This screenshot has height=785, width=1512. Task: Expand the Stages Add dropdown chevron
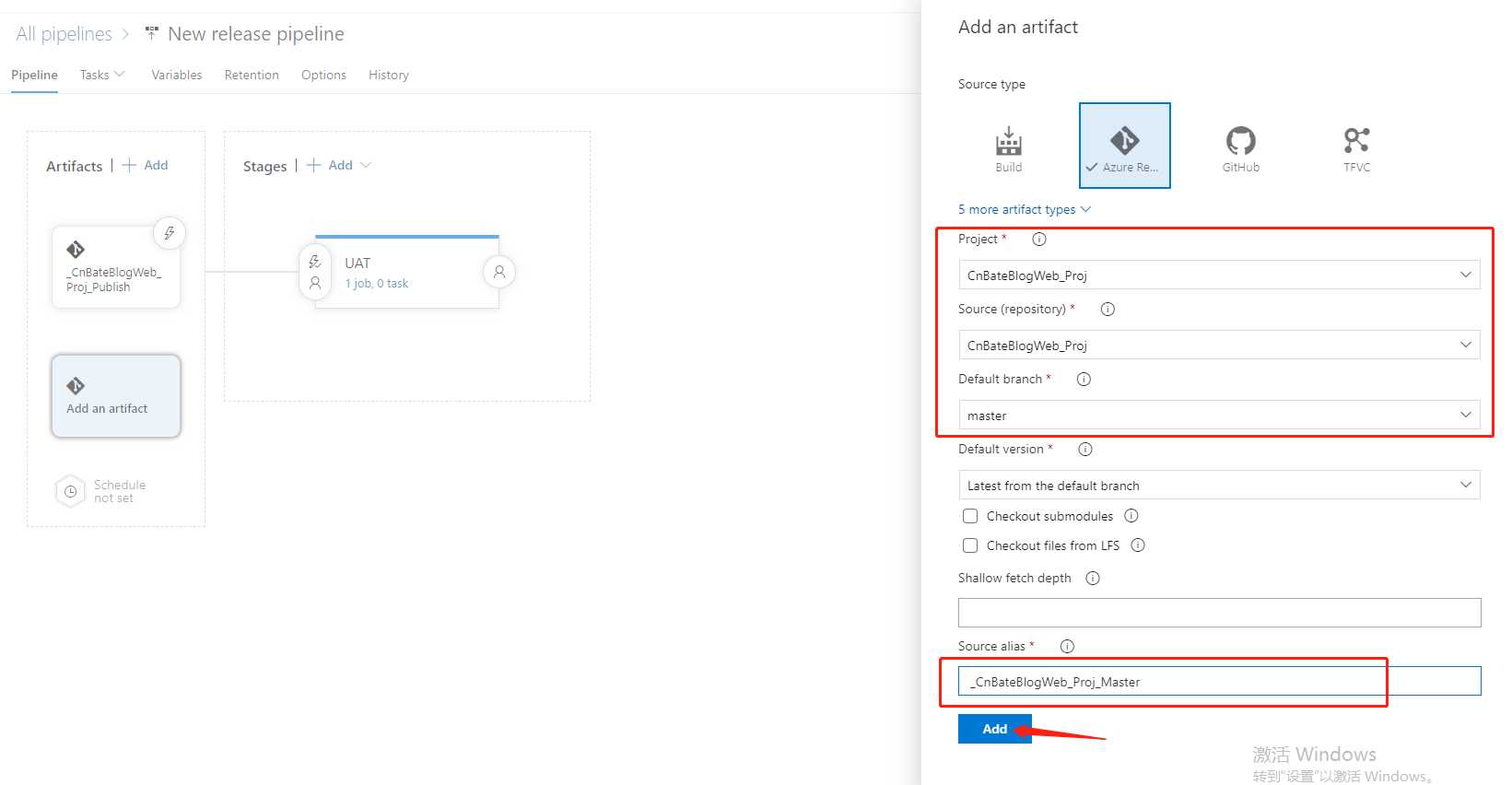click(x=366, y=165)
